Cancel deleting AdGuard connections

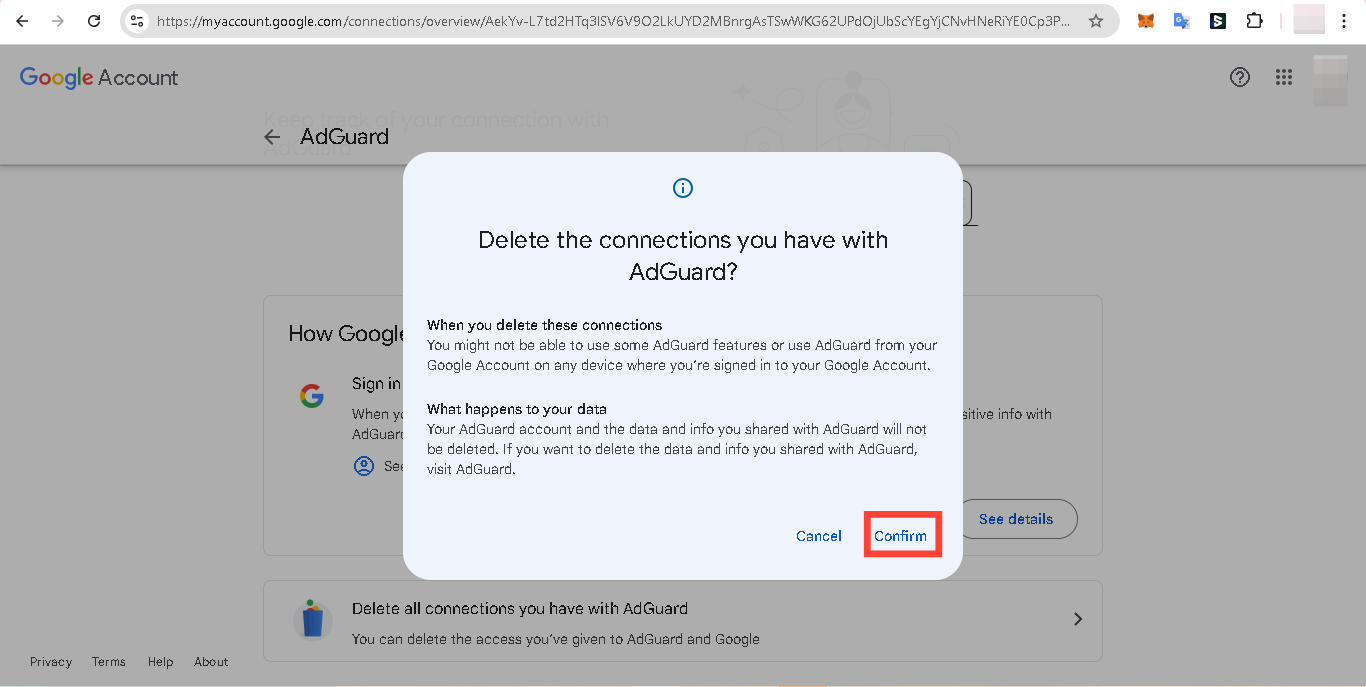coord(819,536)
